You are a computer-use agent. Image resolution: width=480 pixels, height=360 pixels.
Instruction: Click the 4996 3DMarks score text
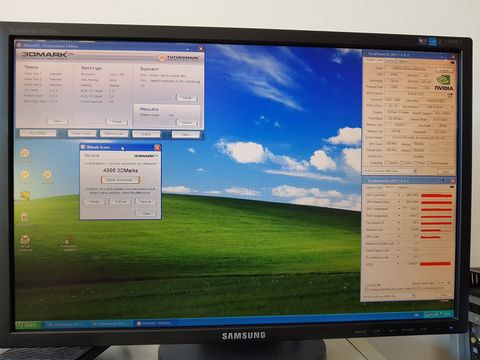(120, 170)
